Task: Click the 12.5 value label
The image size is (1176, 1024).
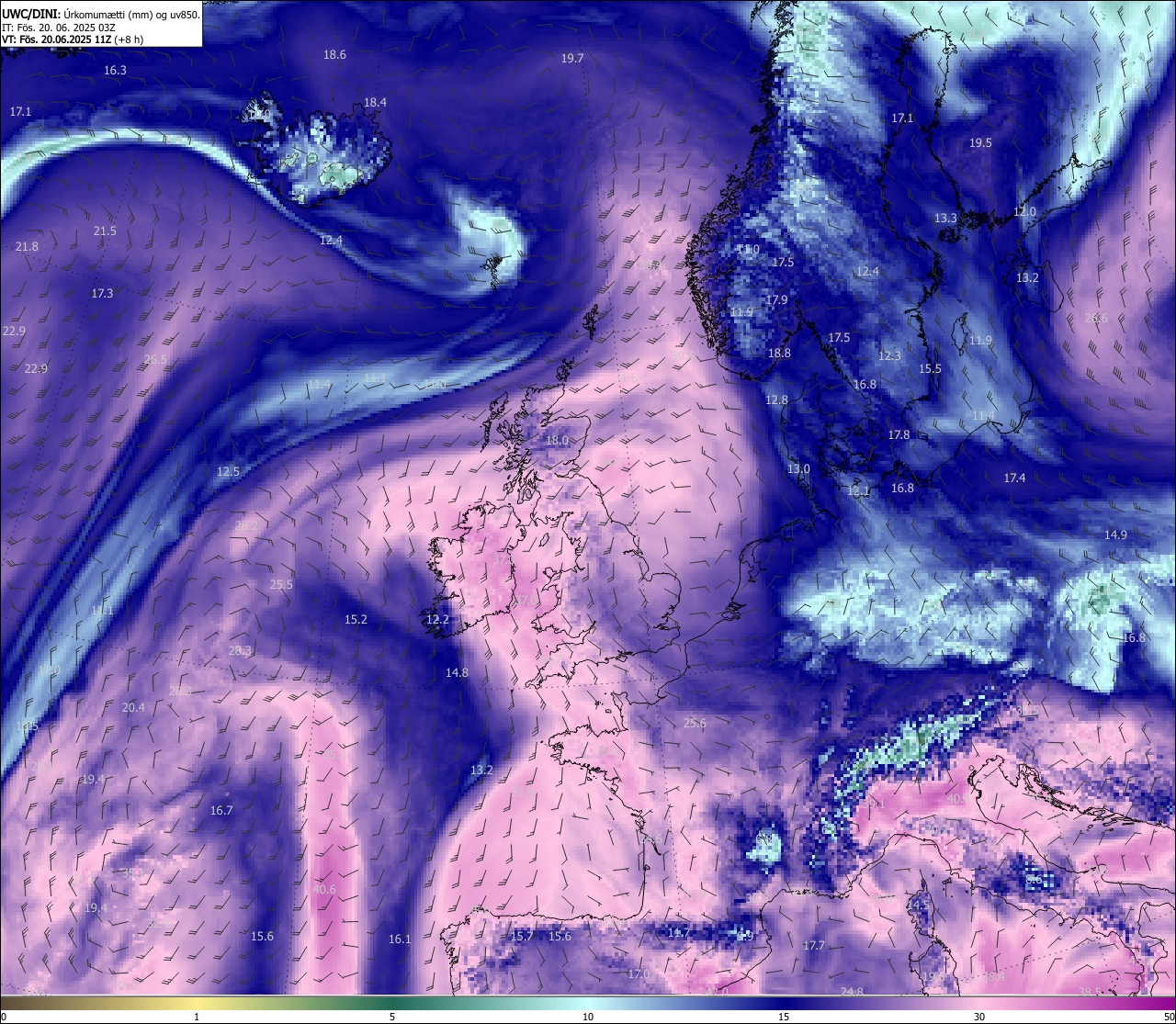Action: pos(228,472)
